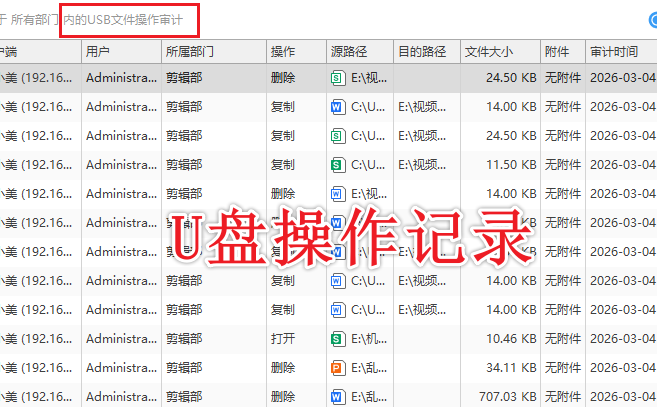The image size is (657, 407).
Task: Click the E:\乱... path in the 34.11 KB row
Action: 369,368
